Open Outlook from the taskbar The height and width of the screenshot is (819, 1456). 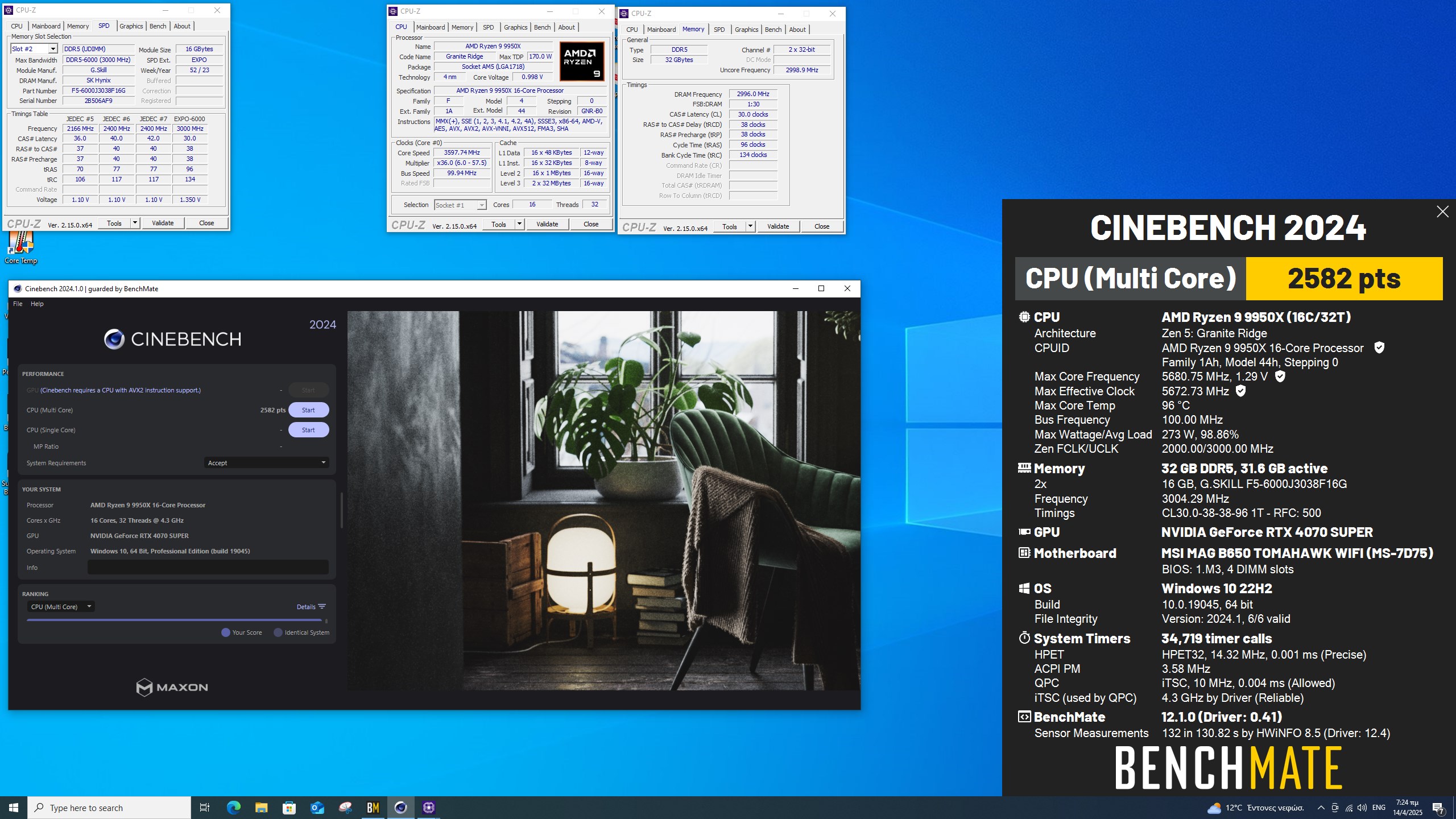317,808
